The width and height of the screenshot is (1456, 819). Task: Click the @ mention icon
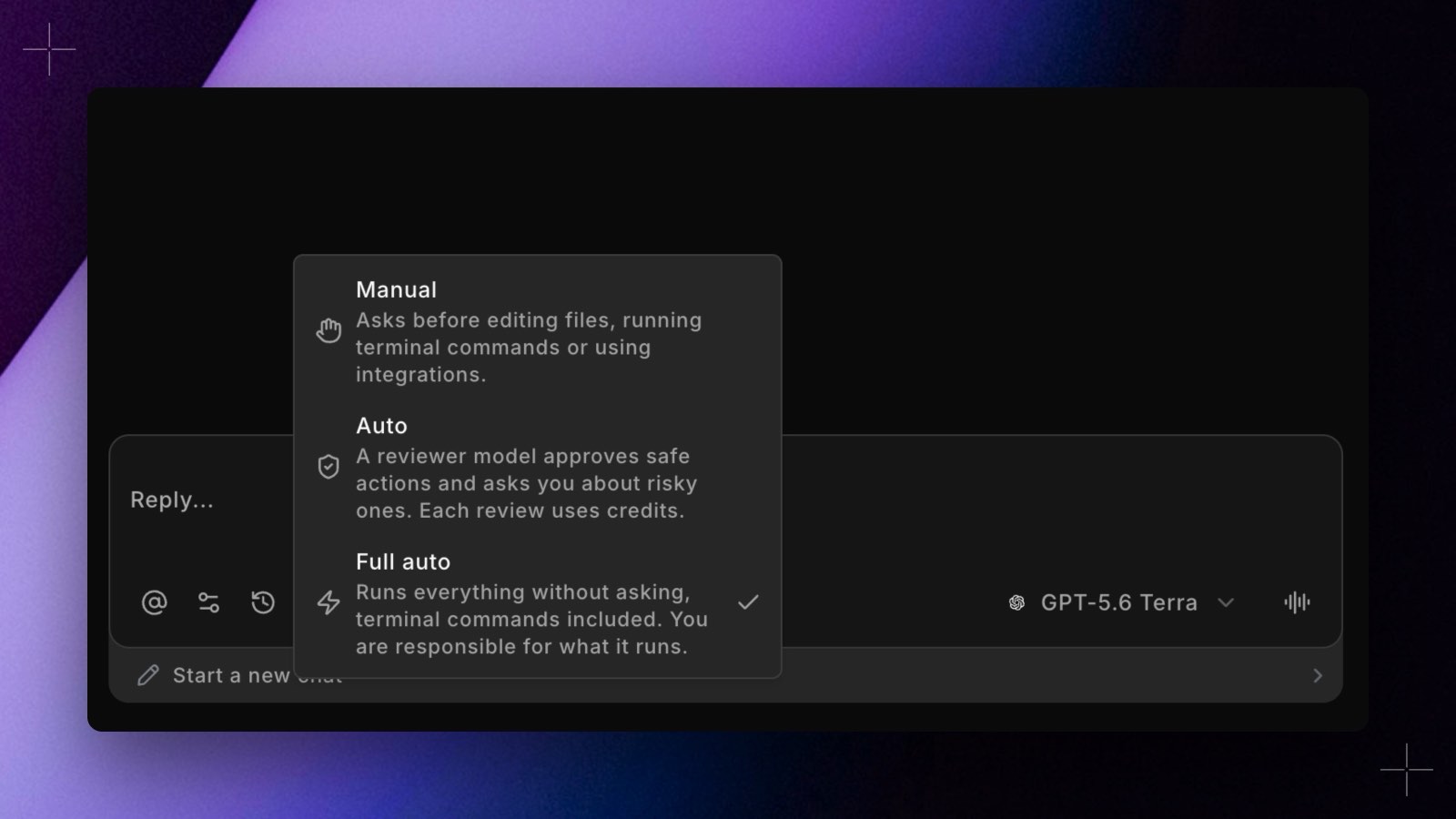click(155, 602)
